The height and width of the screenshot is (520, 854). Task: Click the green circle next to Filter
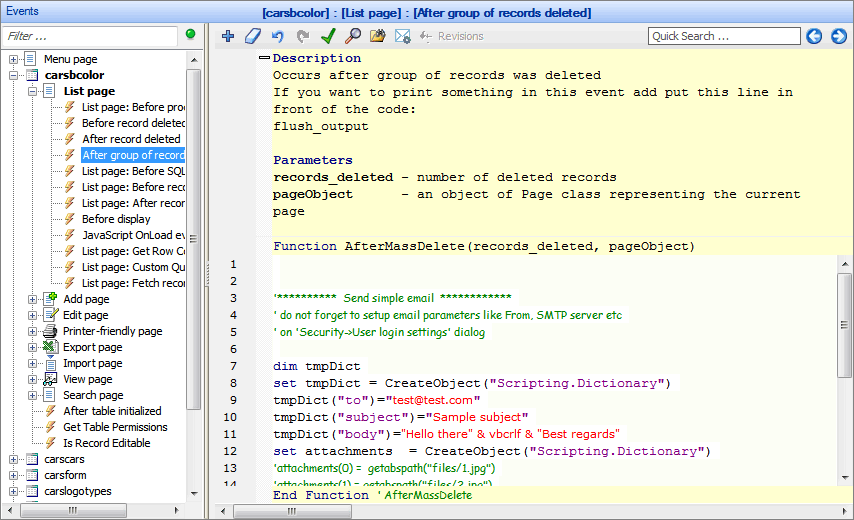coord(190,34)
